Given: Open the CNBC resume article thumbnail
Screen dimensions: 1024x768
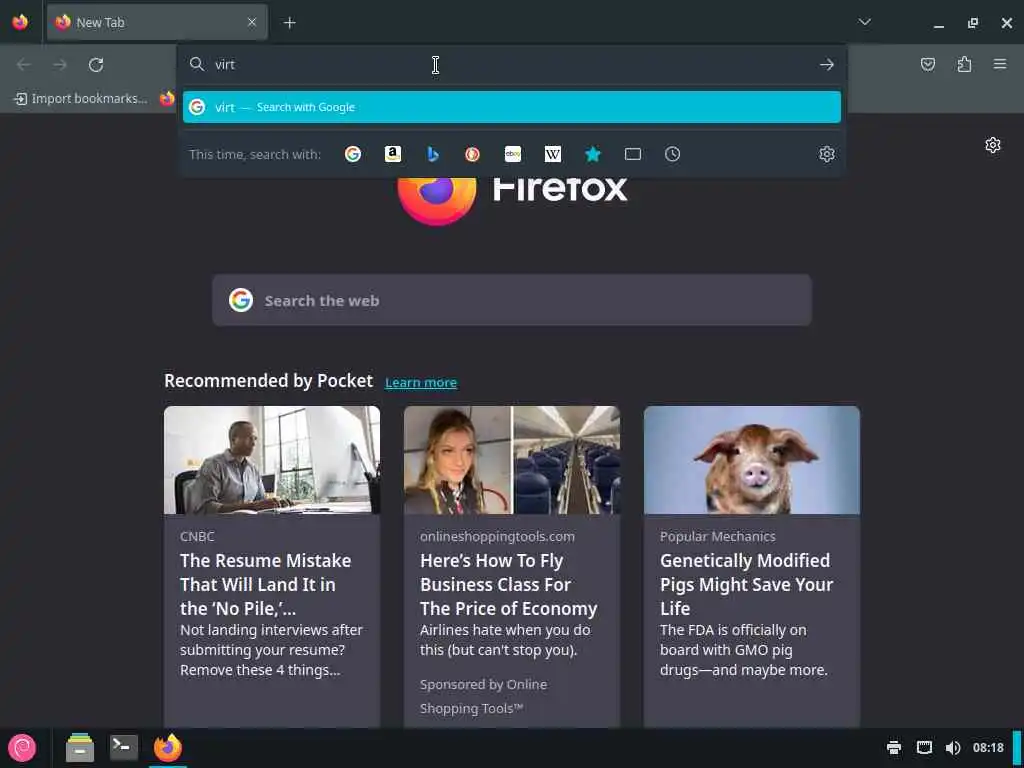Looking at the screenshot, I should point(272,460).
